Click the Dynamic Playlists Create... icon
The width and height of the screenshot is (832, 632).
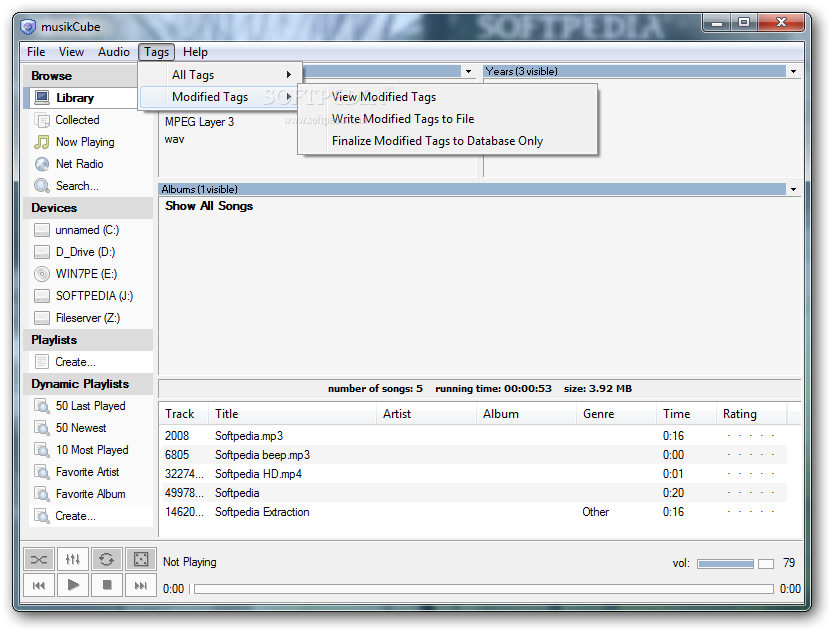tap(41, 516)
